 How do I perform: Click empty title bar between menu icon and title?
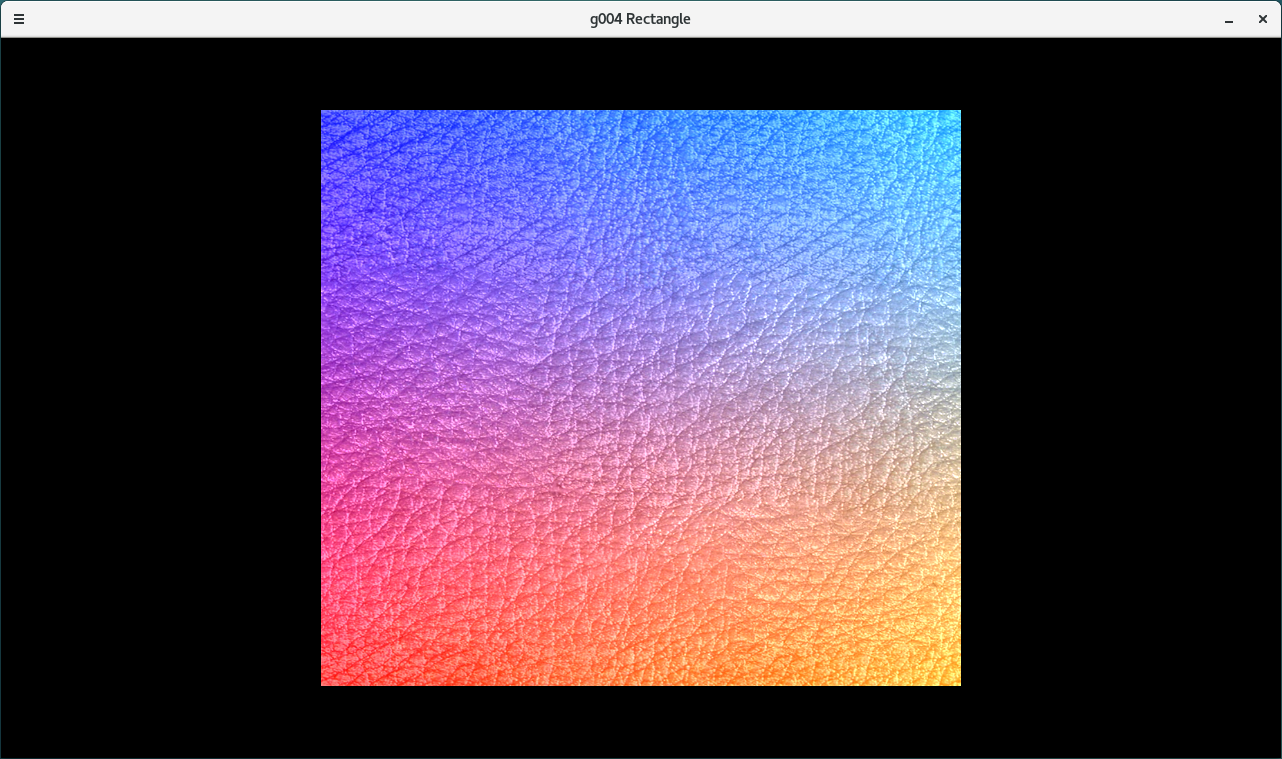pos(300,19)
